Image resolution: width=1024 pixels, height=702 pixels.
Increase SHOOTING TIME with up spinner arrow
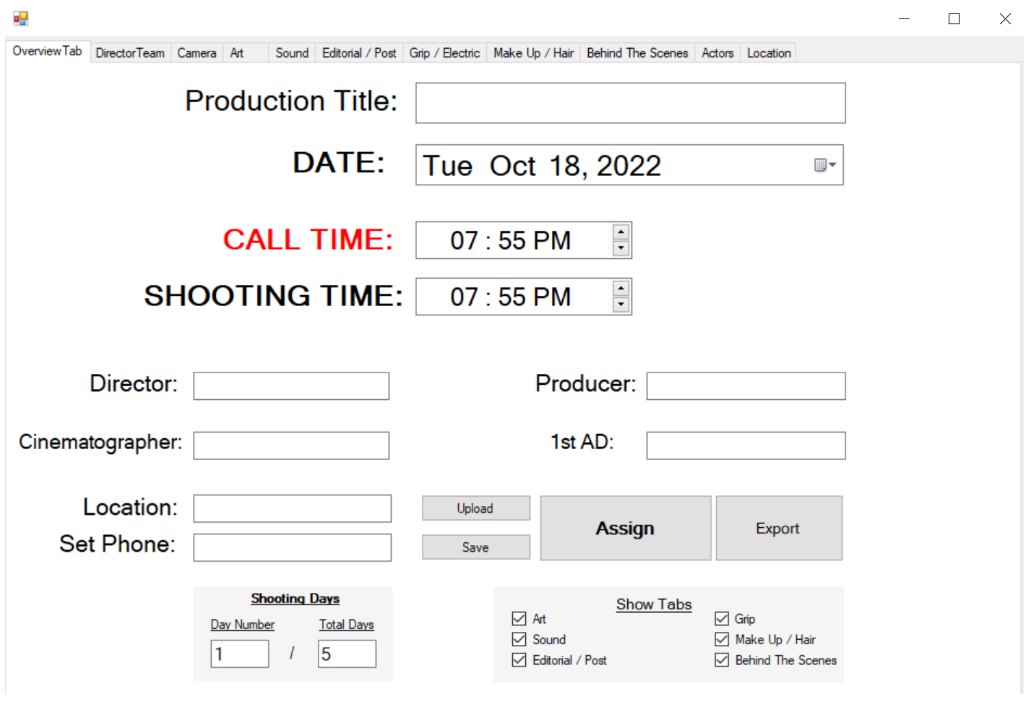coord(621,288)
